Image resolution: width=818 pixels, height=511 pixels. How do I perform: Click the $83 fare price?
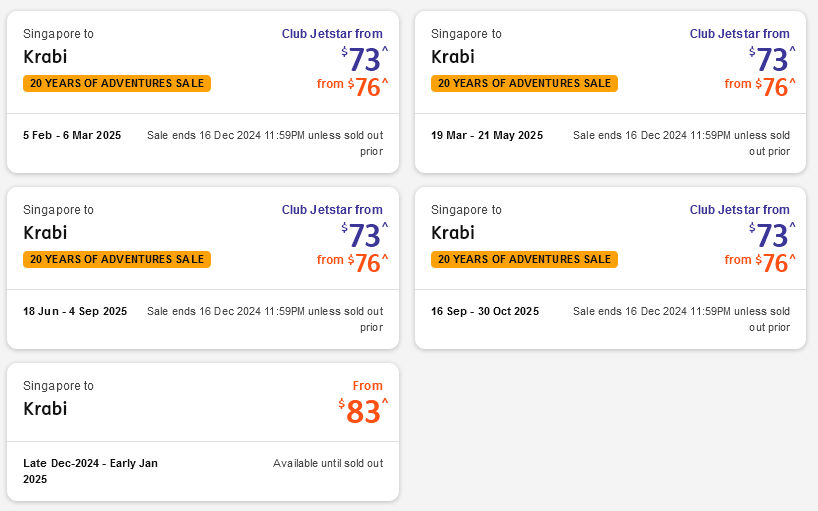(364, 411)
